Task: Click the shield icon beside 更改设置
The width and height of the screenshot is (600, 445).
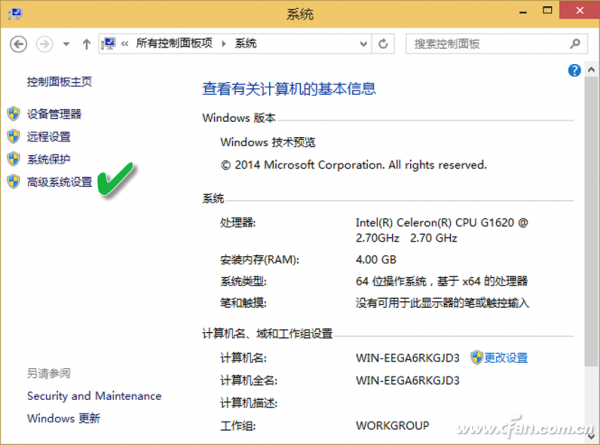Action: pyautogui.click(x=477, y=357)
